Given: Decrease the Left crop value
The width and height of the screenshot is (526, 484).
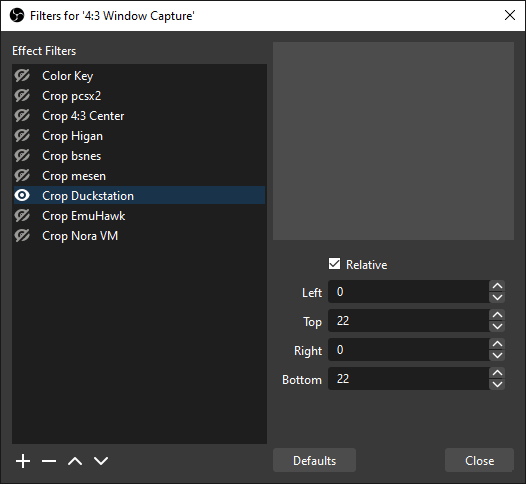Looking at the screenshot, I should 497,297.
